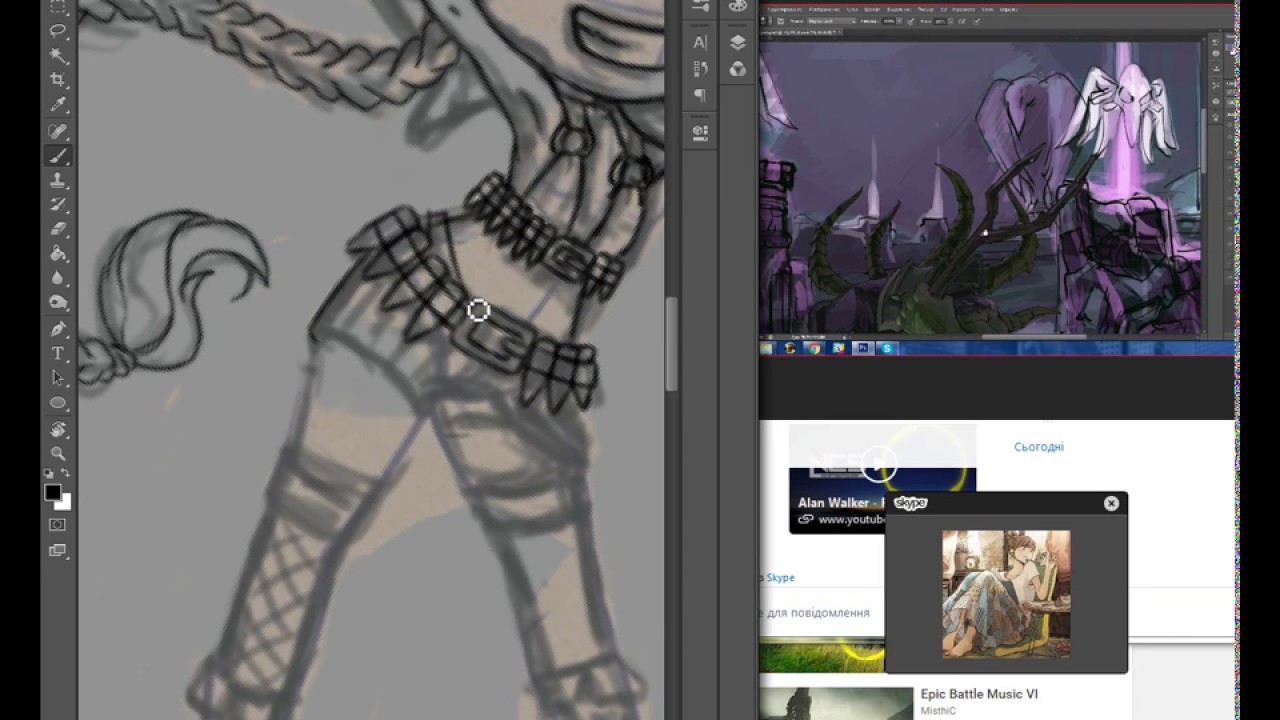Open the white background color swatch
This screenshot has width=1280, height=720.
click(65, 503)
